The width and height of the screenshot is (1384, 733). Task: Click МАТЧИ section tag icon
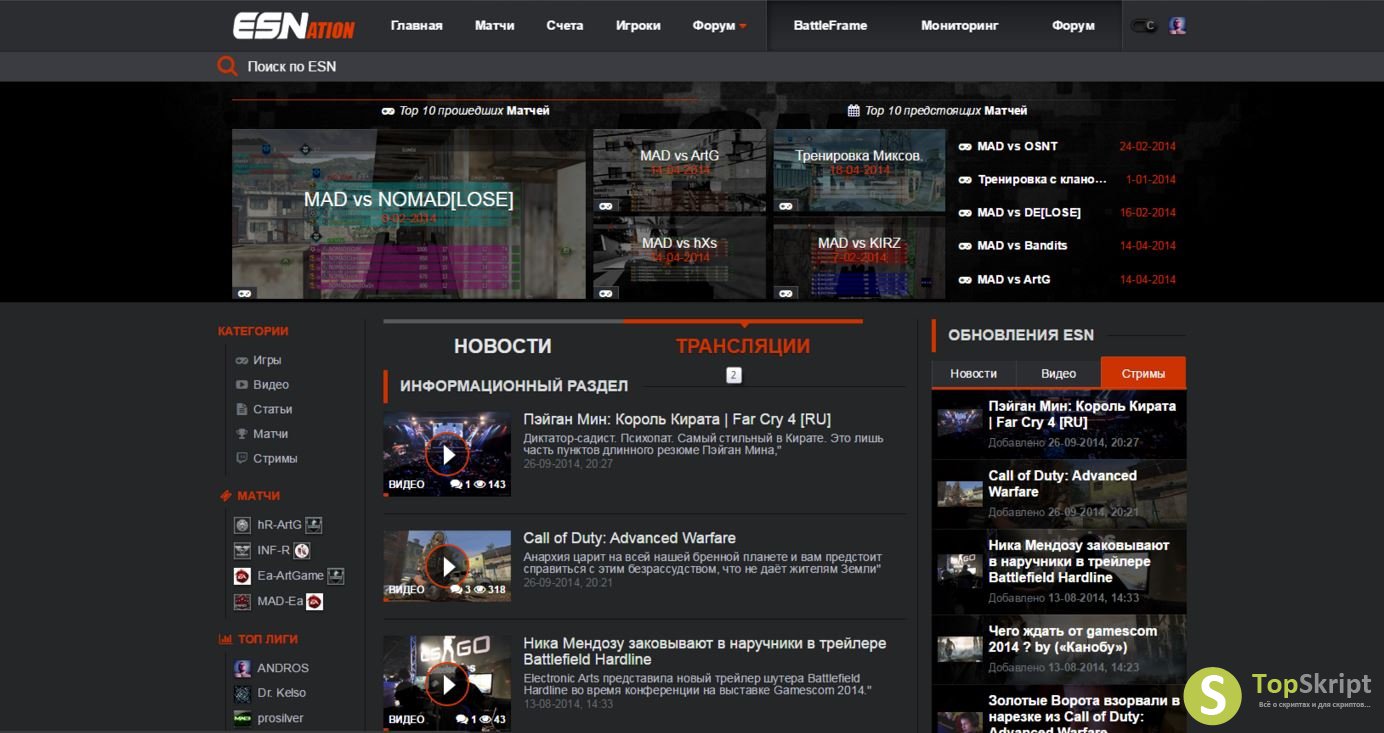pos(225,496)
